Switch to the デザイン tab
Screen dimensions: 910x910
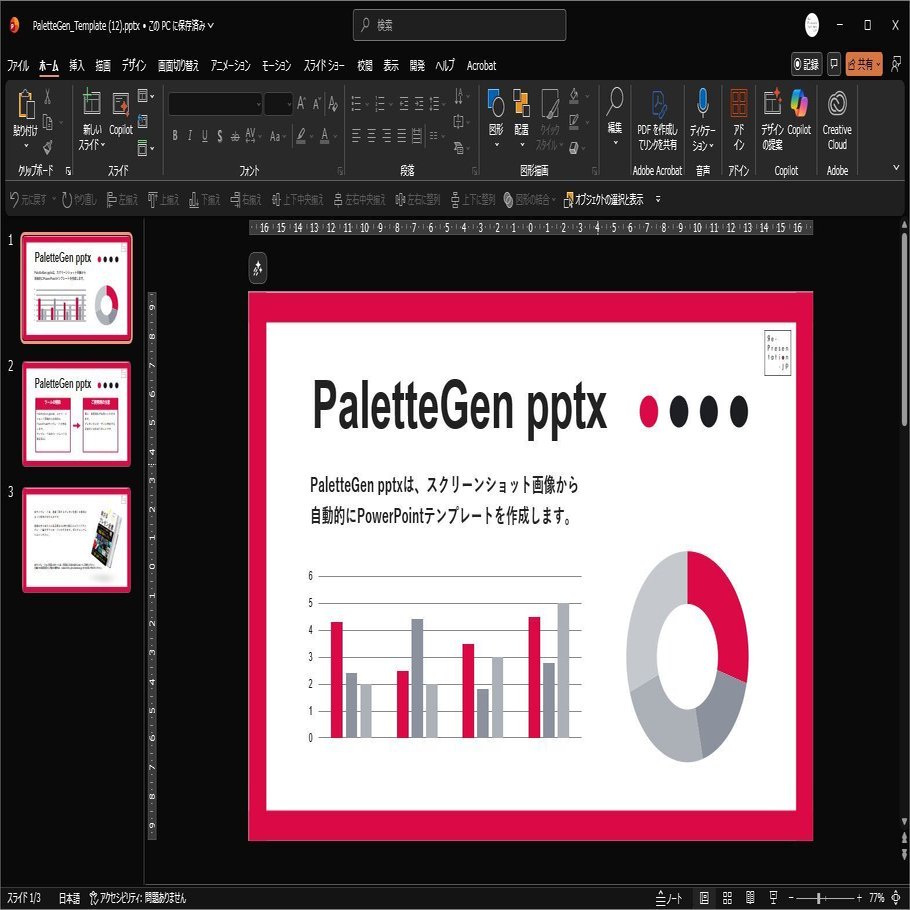pos(133,66)
